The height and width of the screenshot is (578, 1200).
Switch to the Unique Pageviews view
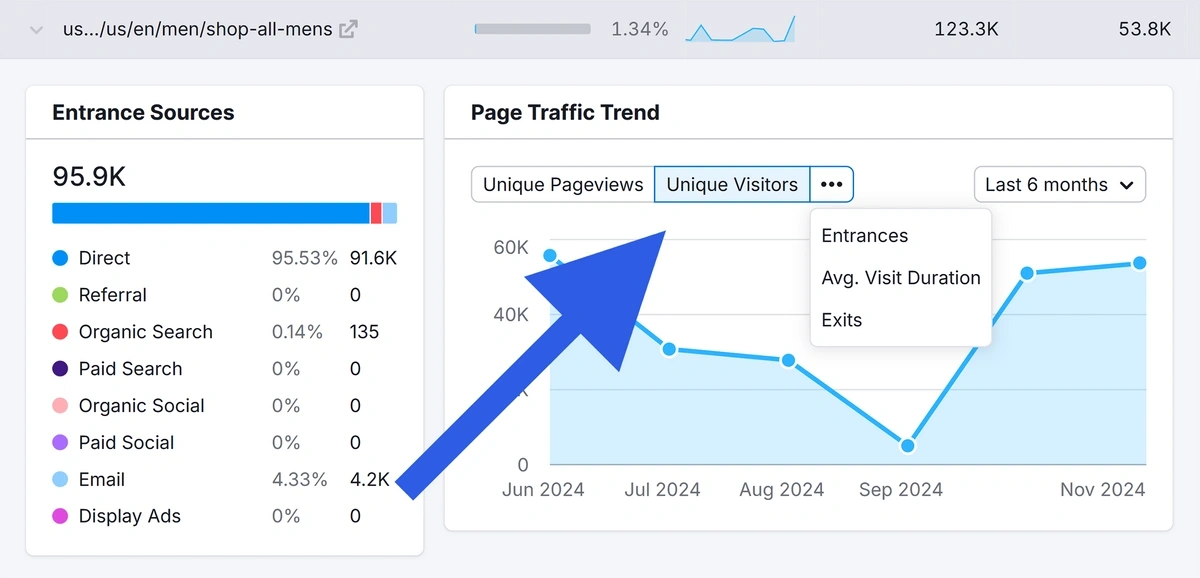click(562, 184)
